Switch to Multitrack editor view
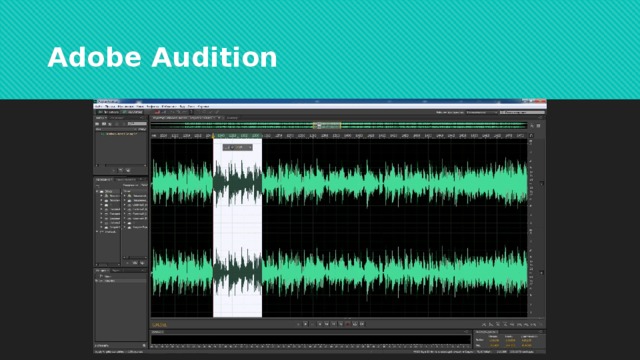Image resolution: width=640 pixels, height=360 pixels. [x=133, y=112]
